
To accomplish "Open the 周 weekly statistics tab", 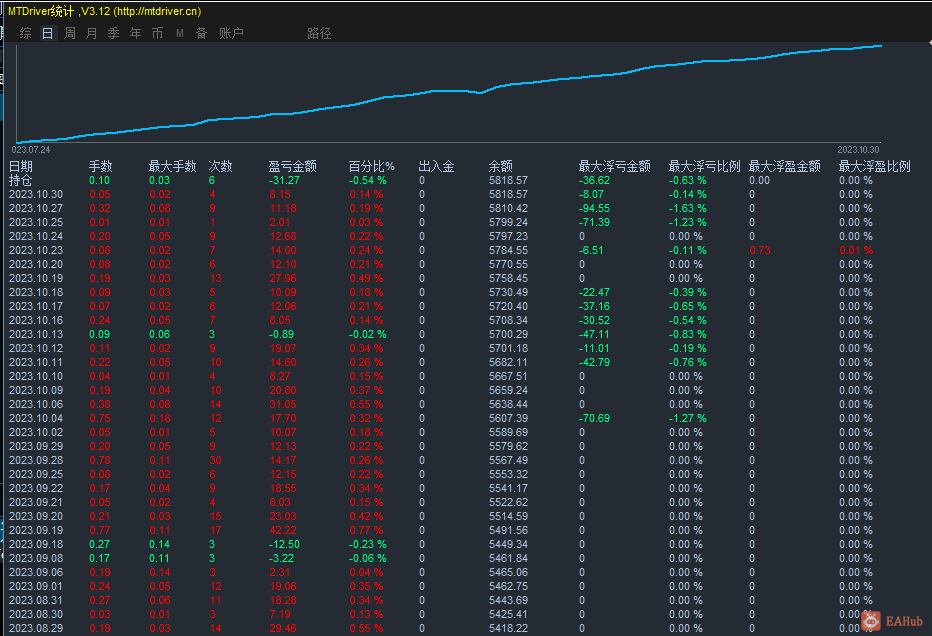I will point(70,33).
